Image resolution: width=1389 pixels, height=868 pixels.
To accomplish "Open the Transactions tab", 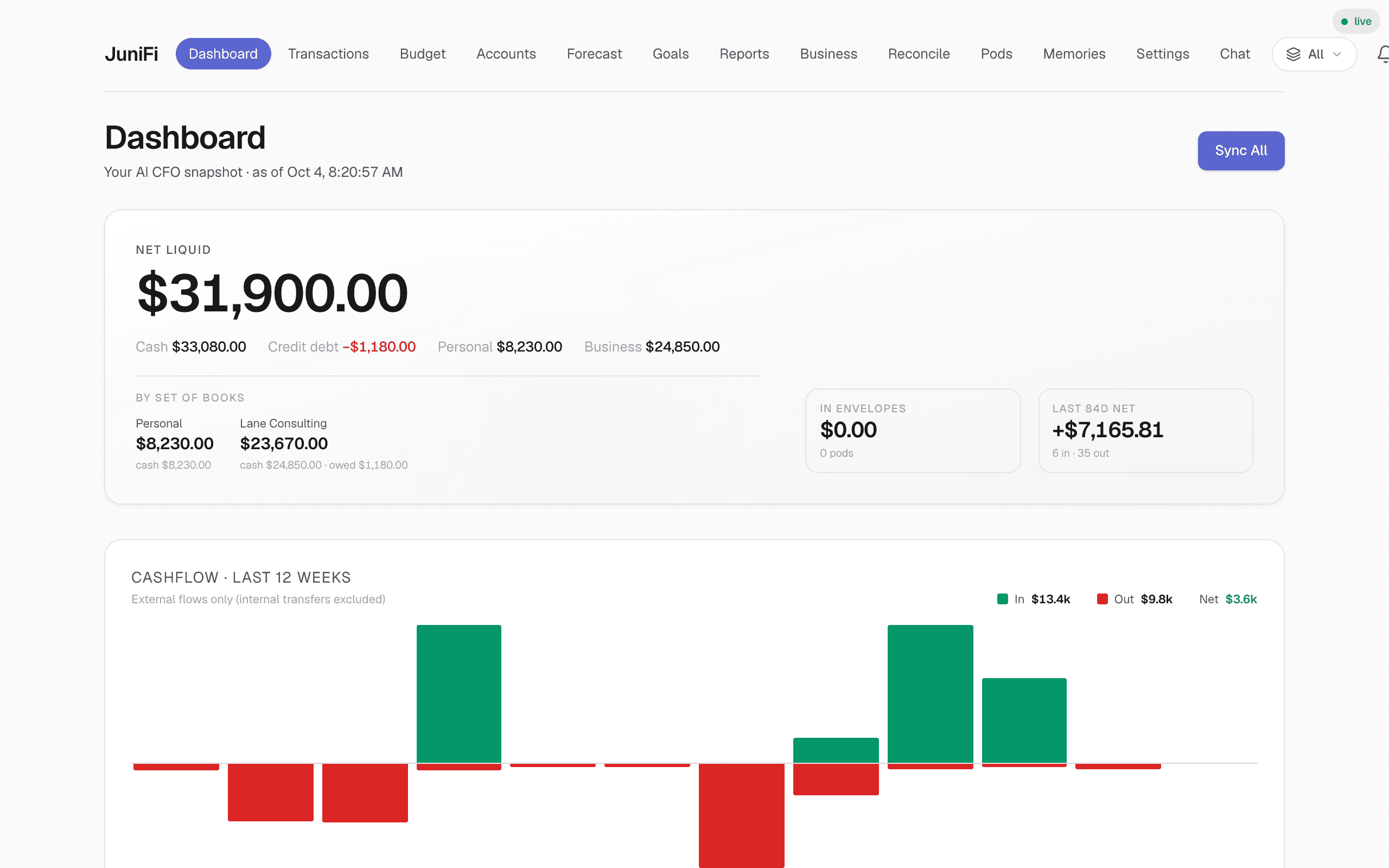I will click(x=328, y=54).
